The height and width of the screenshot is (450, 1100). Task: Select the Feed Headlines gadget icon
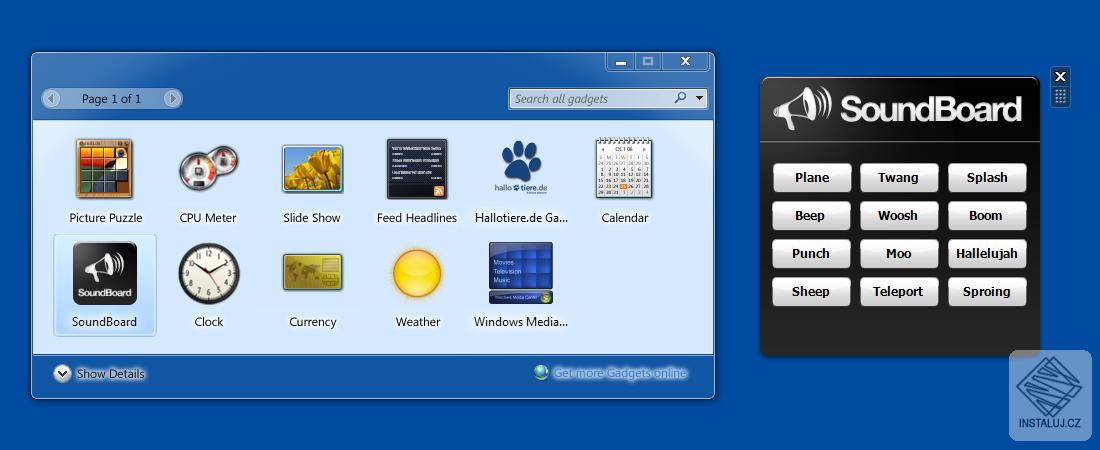417,168
